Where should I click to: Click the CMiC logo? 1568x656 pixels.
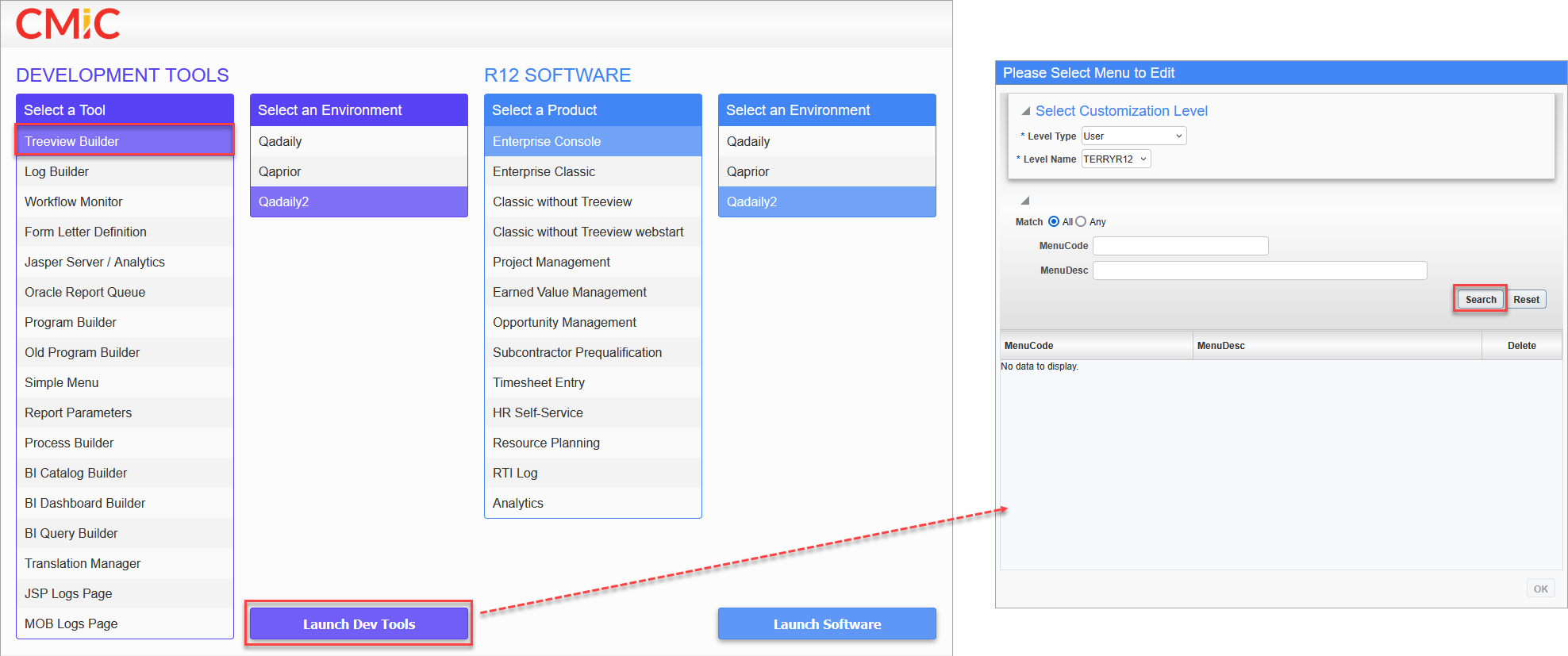pyautogui.click(x=68, y=24)
